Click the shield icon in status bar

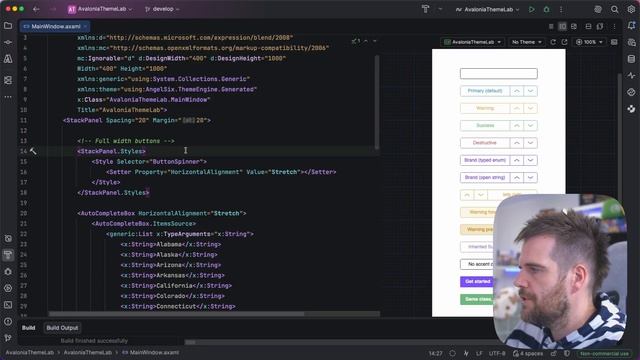pyautogui.click(x=567, y=353)
